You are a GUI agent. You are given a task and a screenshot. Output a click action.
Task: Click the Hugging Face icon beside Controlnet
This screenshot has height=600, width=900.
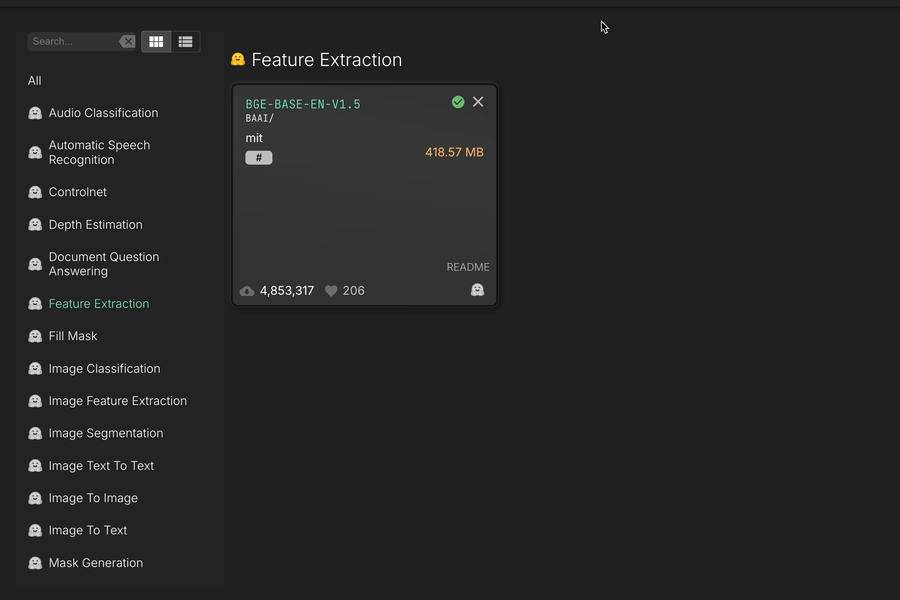pyautogui.click(x=34, y=191)
